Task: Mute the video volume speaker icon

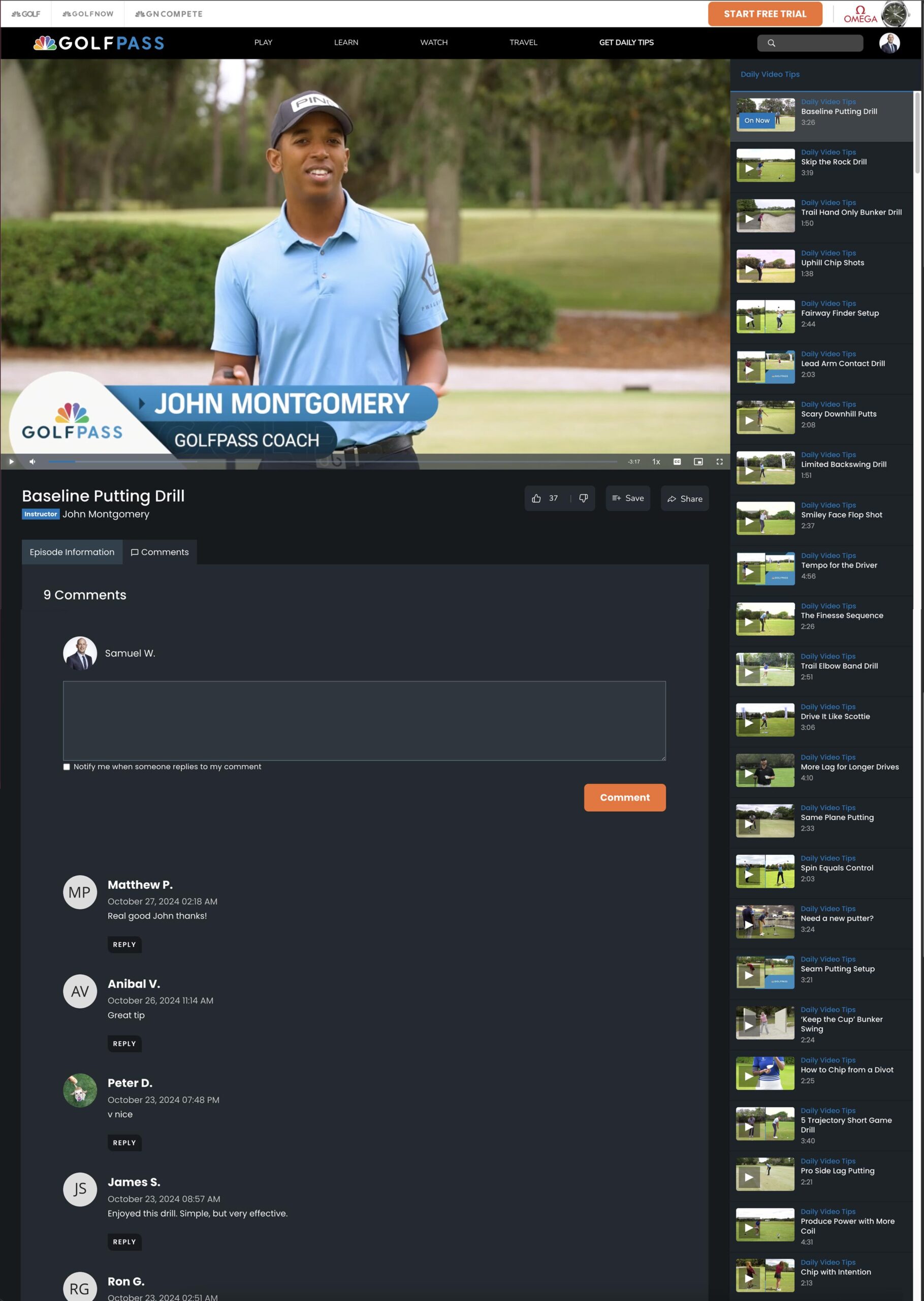Action: tap(33, 461)
